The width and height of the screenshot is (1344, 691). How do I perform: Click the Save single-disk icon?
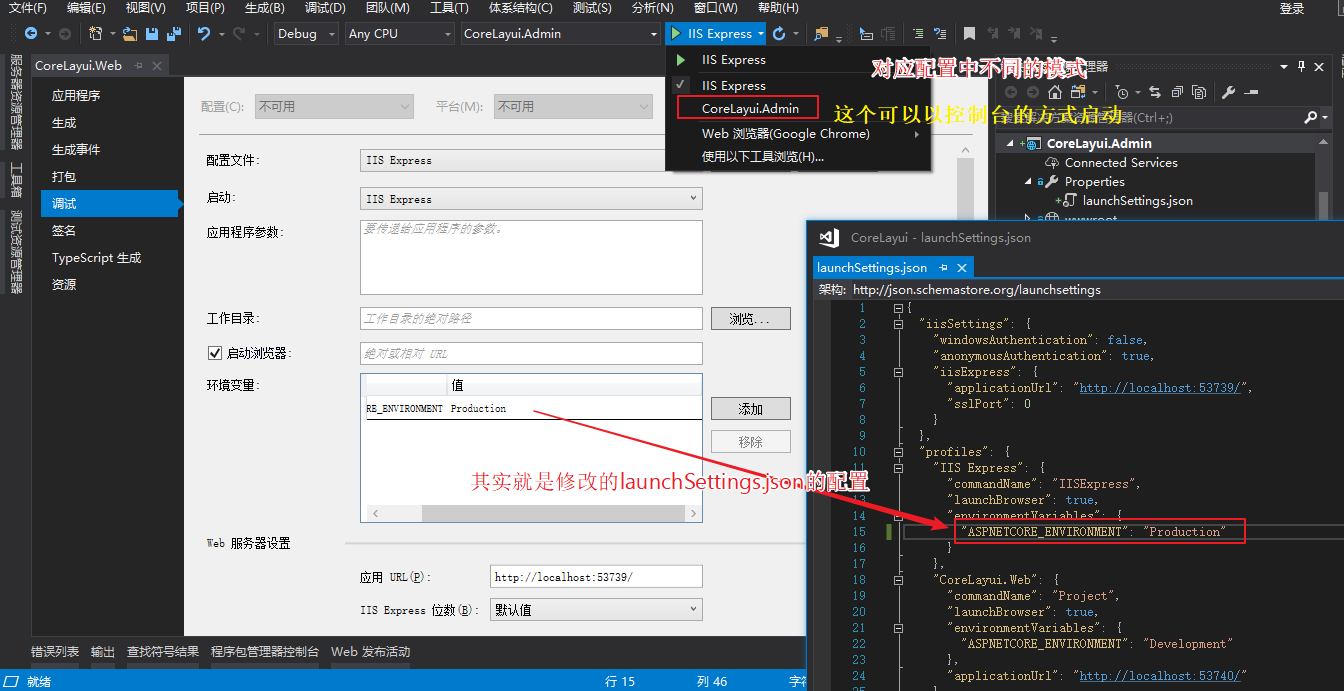[x=152, y=34]
